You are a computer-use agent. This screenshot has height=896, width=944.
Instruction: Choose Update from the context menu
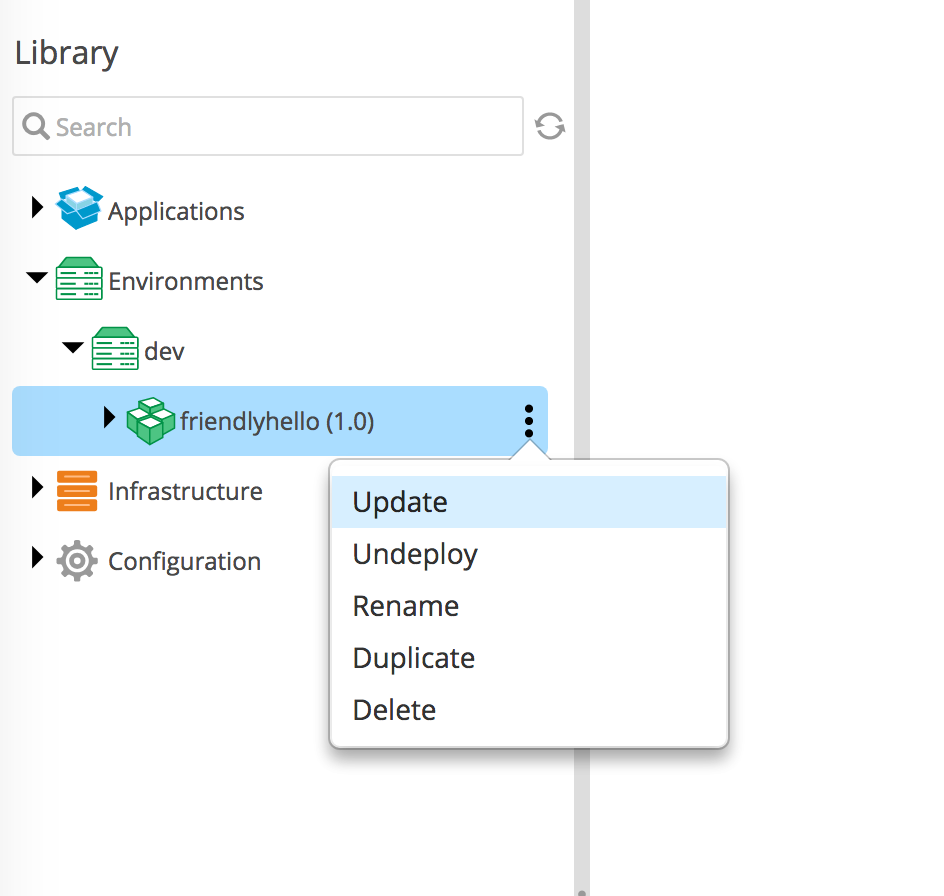click(400, 502)
